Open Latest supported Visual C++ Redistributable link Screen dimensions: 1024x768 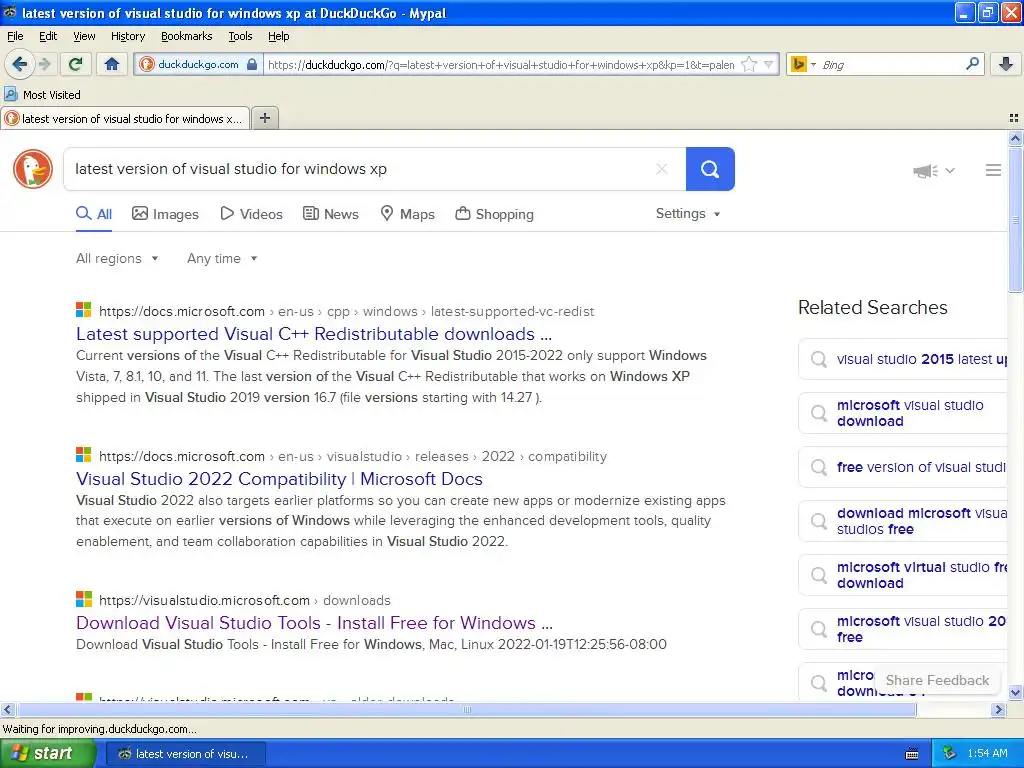tap(314, 334)
